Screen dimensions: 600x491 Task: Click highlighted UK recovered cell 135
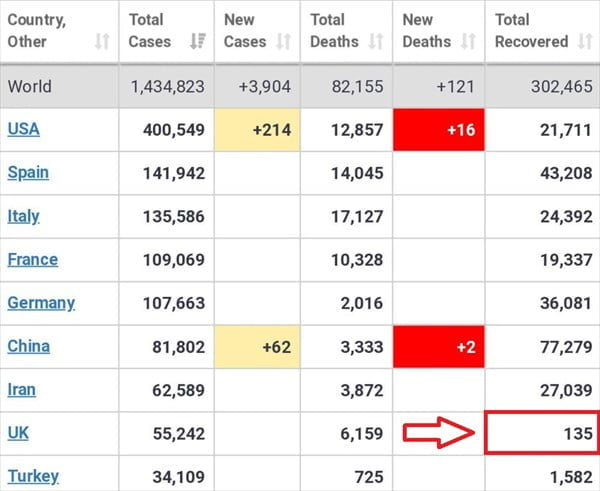[x=540, y=433]
